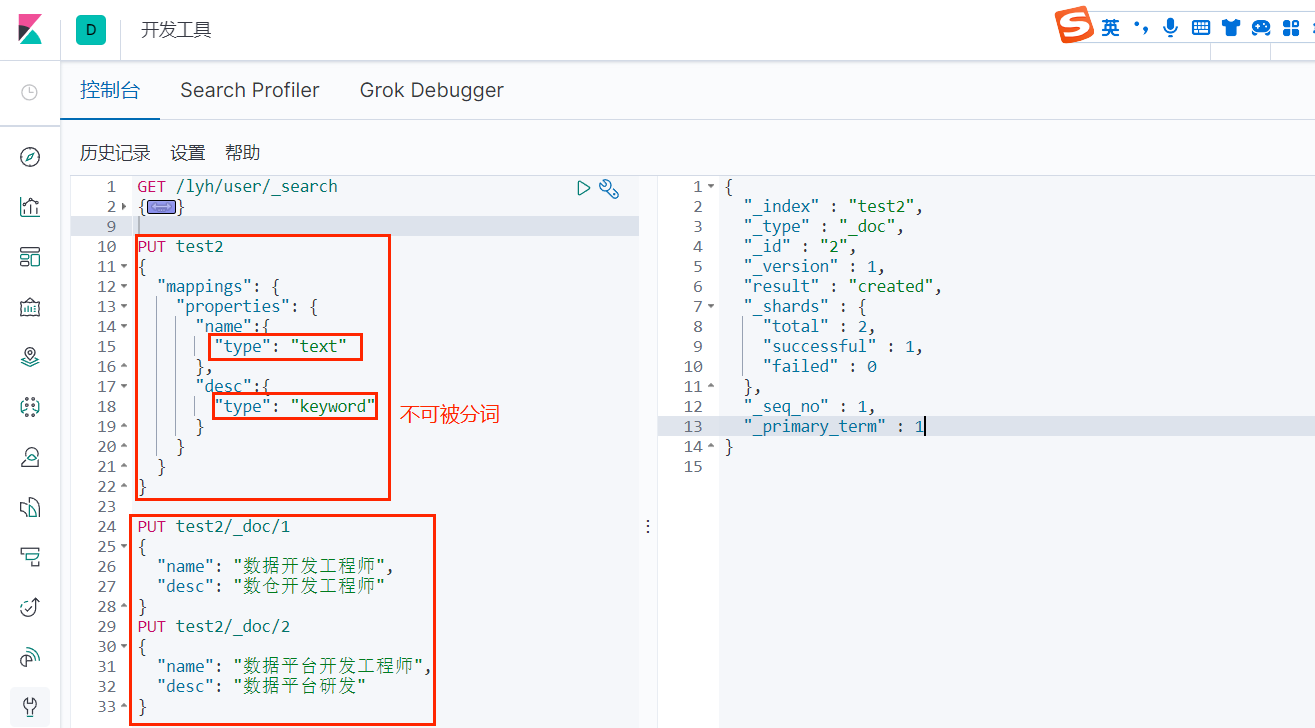The height and width of the screenshot is (728, 1315).
Task: Click the "successful" : 1 output line
Action: [x=842, y=346]
